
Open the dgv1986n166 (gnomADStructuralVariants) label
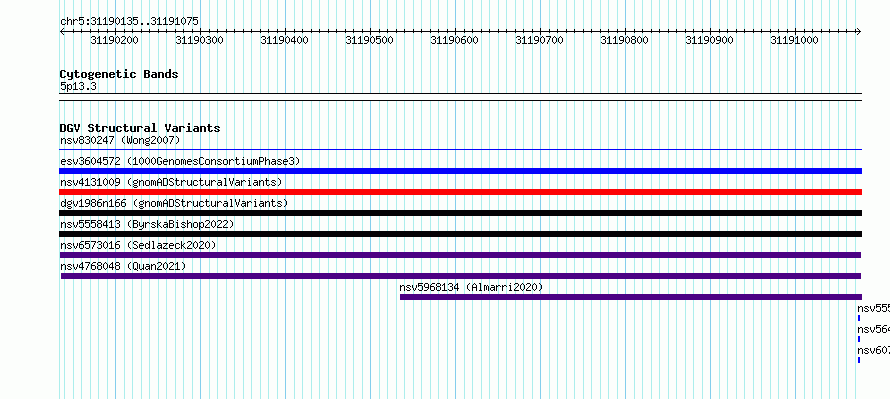click(174, 203)
